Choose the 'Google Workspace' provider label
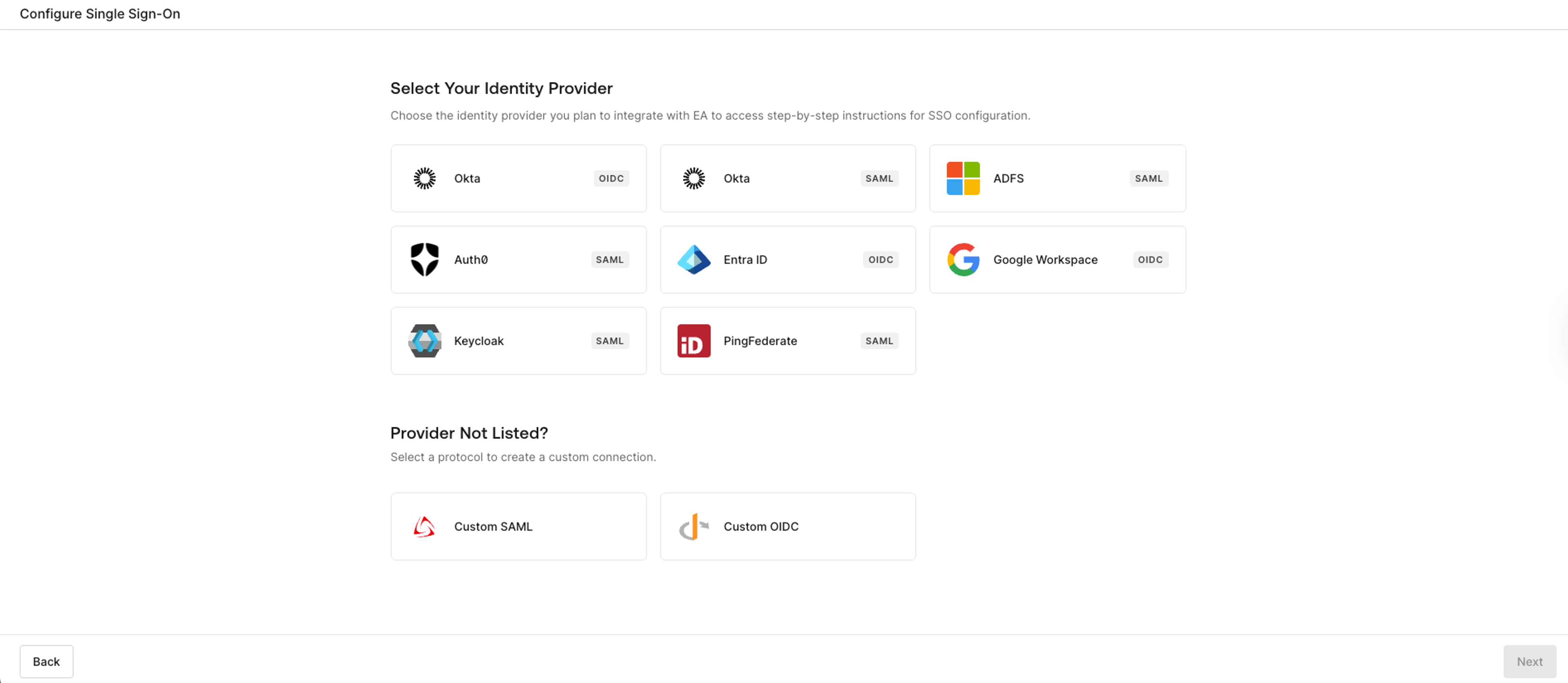Viewport: 1568px width, 683px height. [1045, 260]
